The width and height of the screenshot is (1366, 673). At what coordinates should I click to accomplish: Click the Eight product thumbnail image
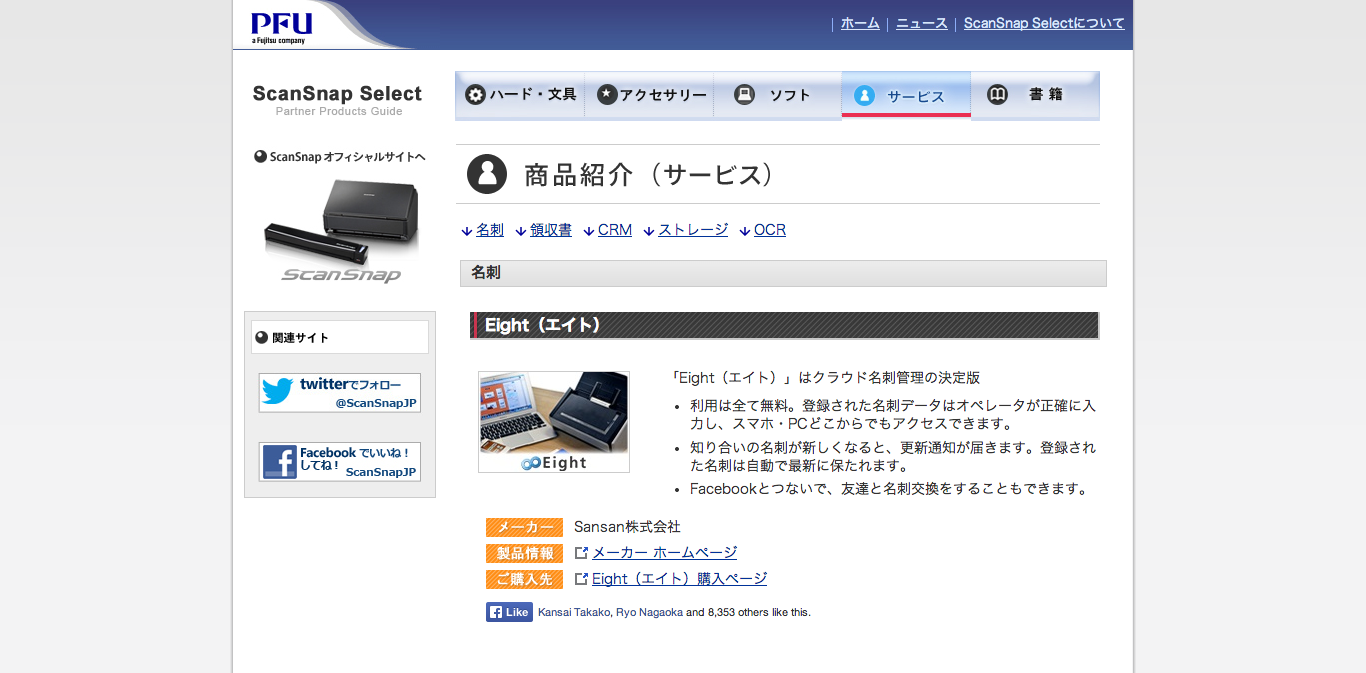(553, 422)
